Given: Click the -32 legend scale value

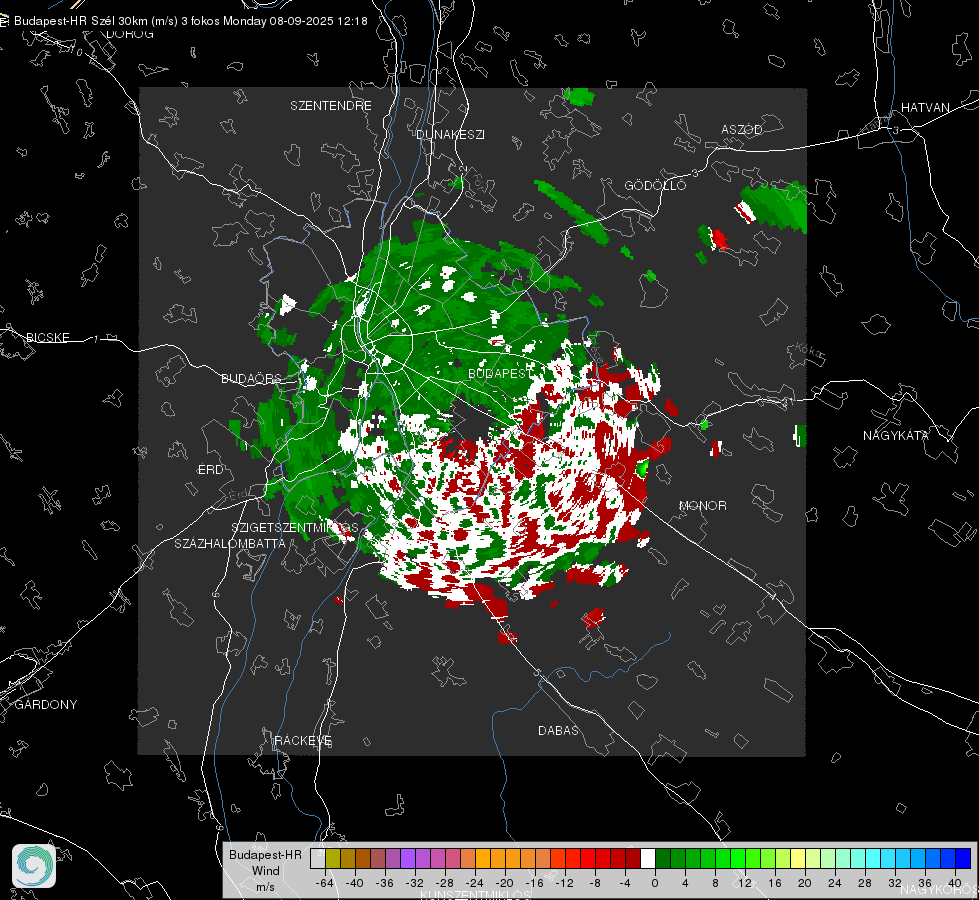Looking at the screenshot, I should tap(415, 883).
